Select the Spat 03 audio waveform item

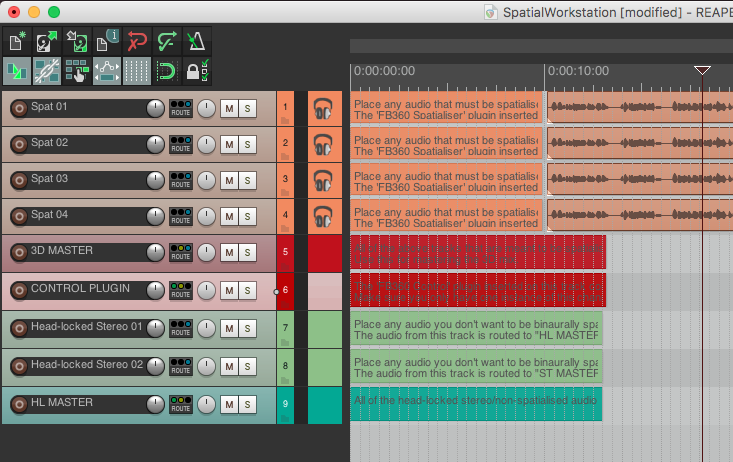pyautogui.click(x=640, y=180)
